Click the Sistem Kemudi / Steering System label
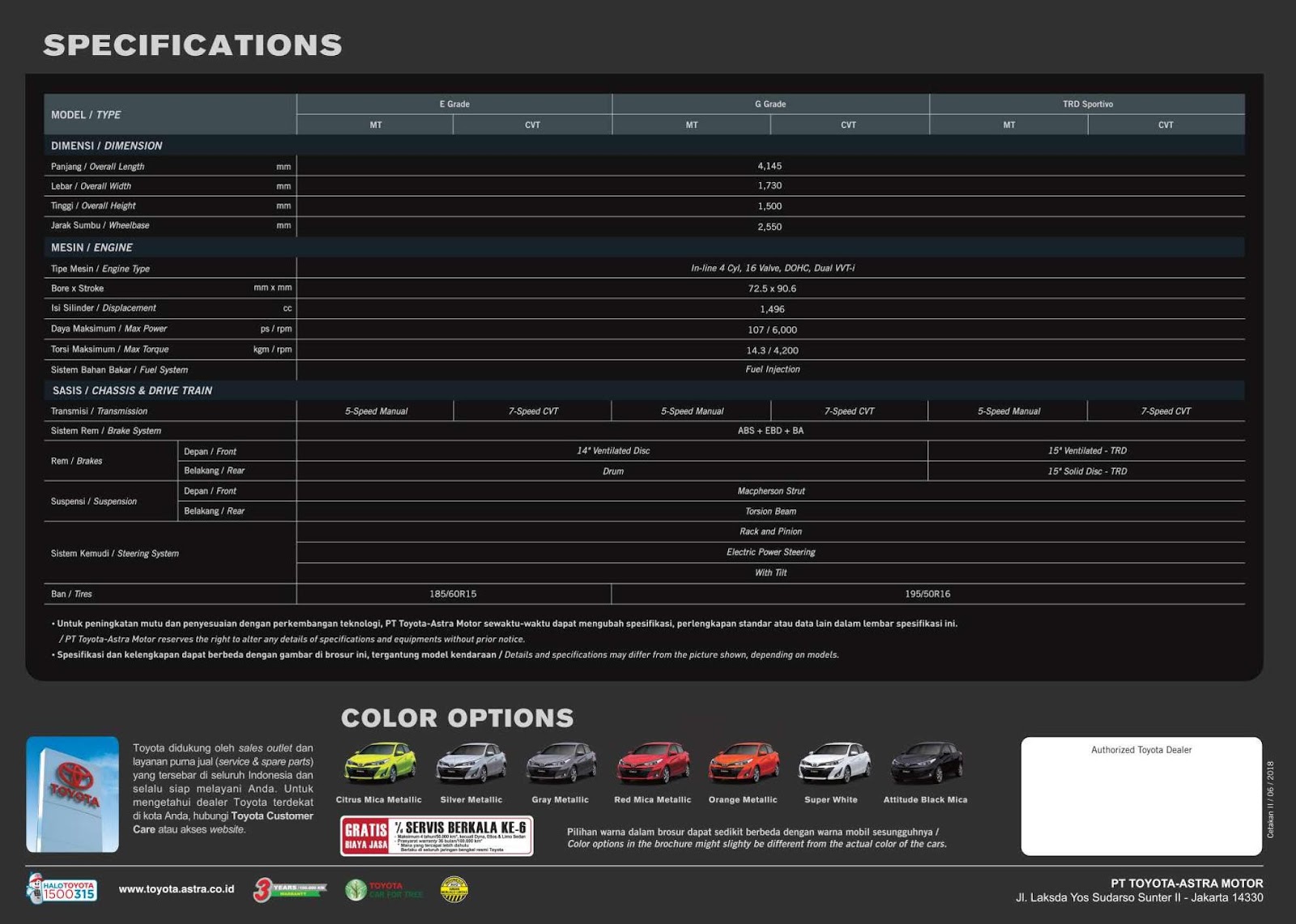This screenshot has height=924, width=1296. pyautogui.click(x=114, y=554)
